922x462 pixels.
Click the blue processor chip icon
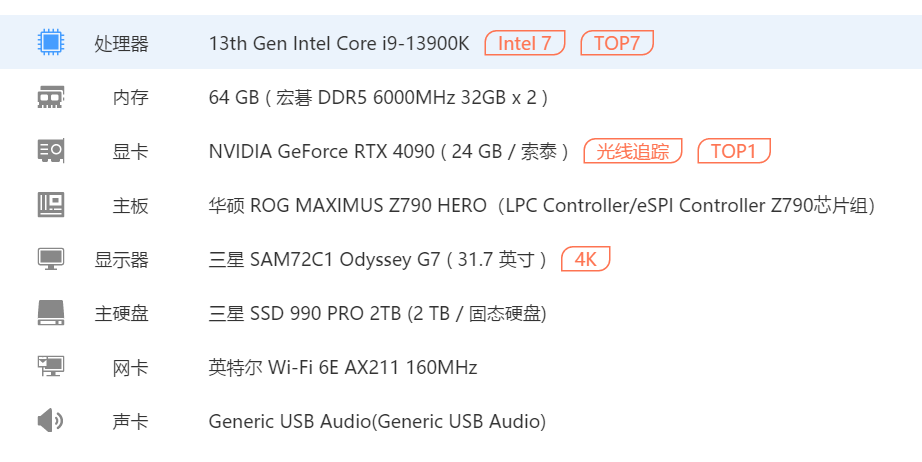(x=51, y=42)
